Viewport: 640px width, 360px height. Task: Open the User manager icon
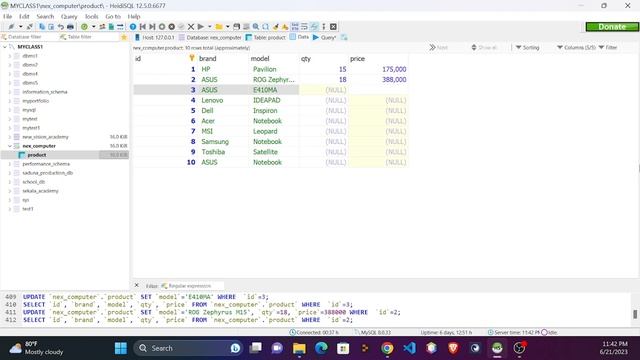point(102,27)
